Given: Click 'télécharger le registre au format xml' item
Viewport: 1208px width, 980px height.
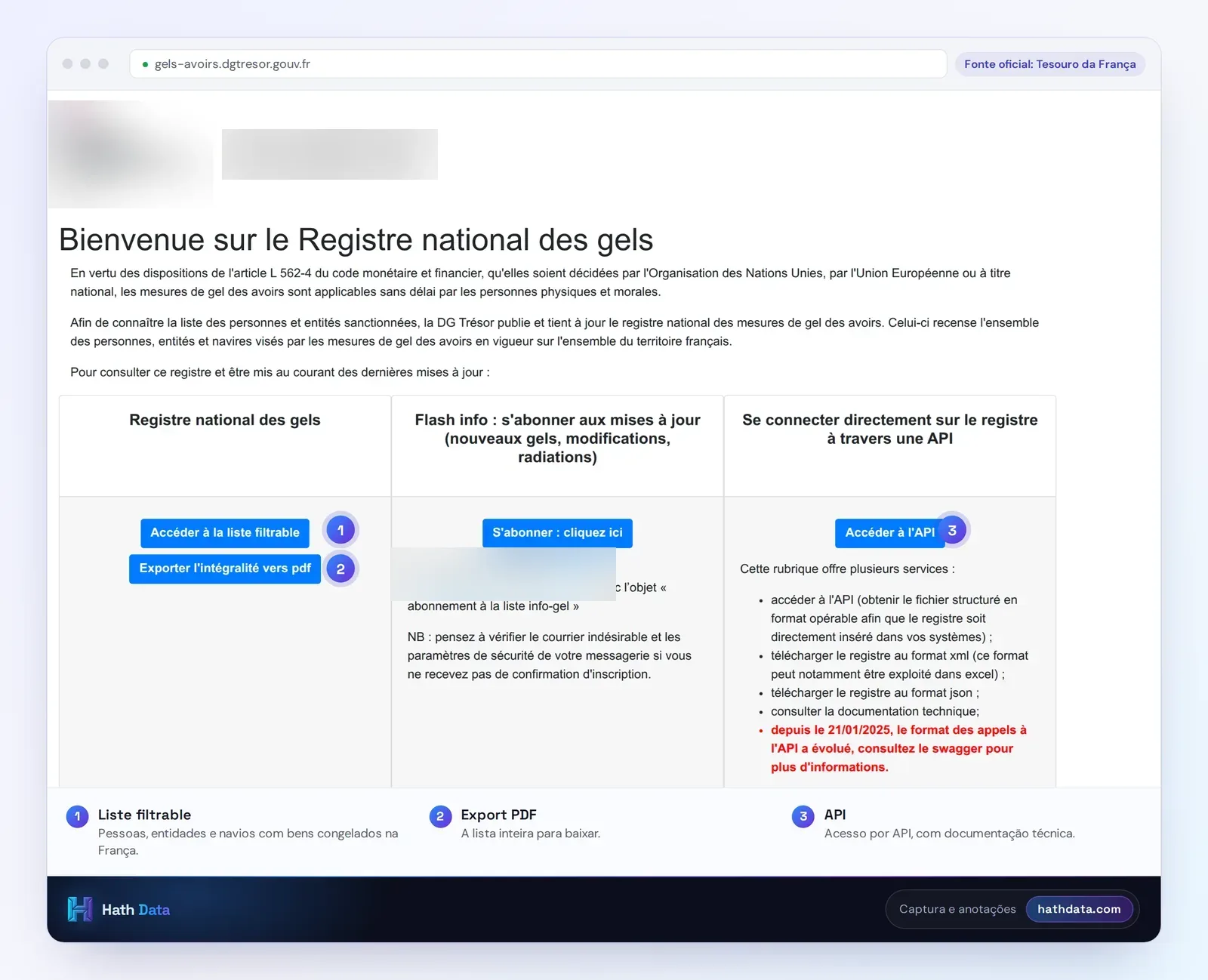Looking at the screenshot, I should [899, 664].
